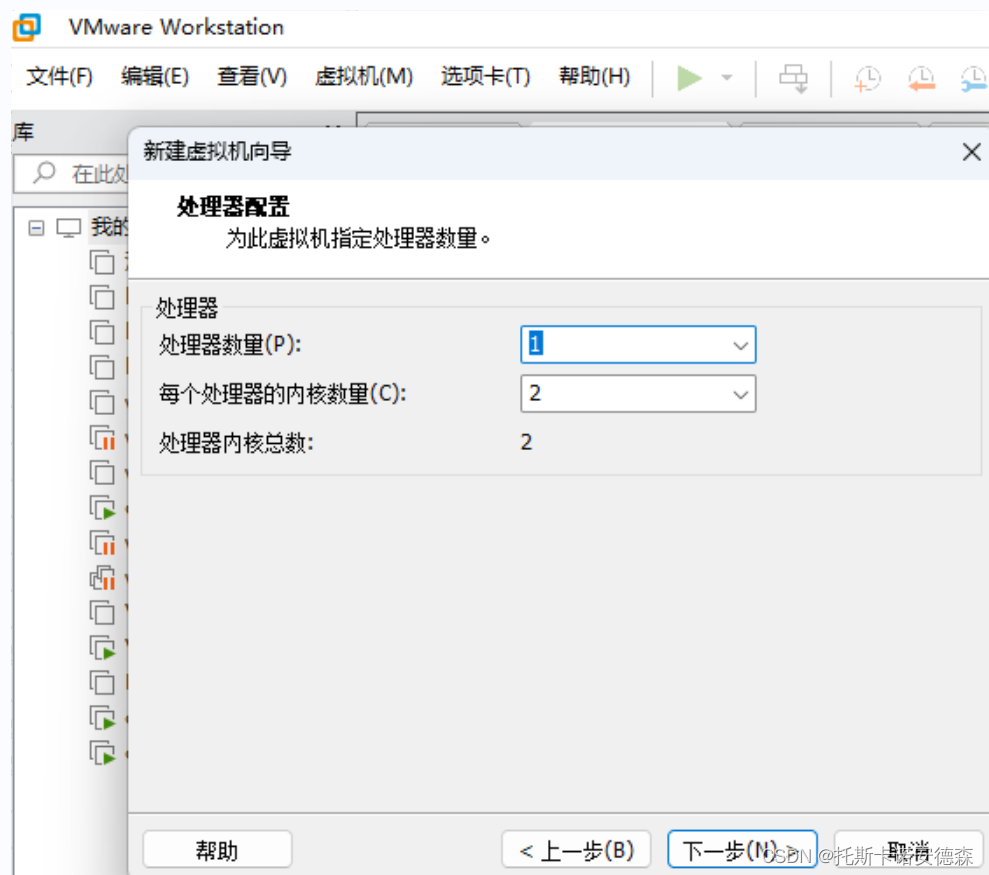Open the power options arrow beside play

727,78
